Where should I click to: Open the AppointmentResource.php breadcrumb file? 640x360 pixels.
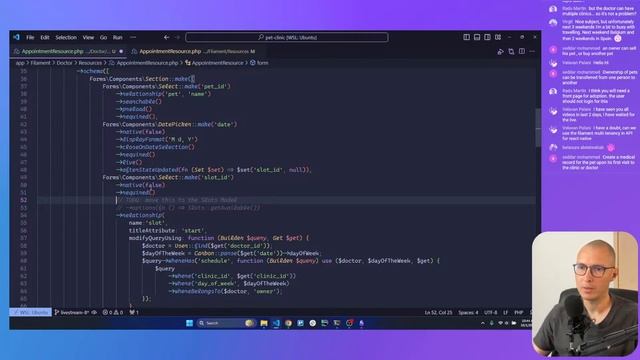pyautogui.click(x=147, y=63)
